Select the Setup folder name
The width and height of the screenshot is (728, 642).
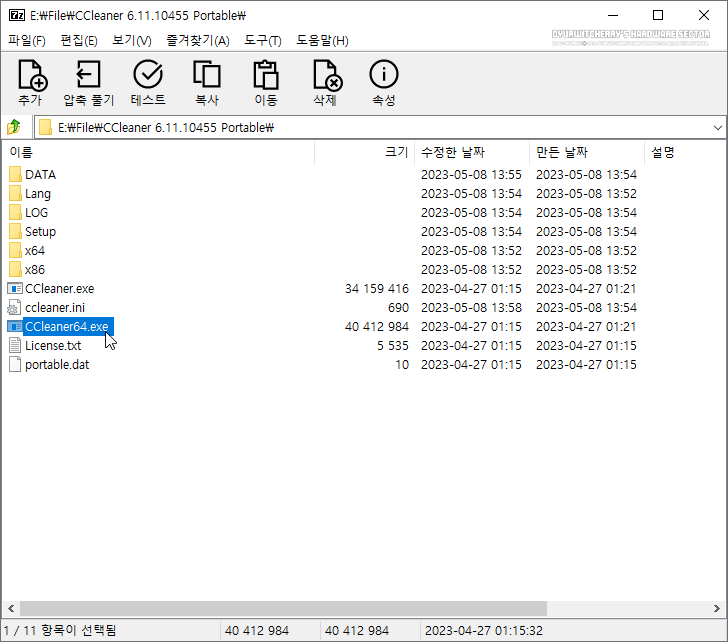pos(40,232)
